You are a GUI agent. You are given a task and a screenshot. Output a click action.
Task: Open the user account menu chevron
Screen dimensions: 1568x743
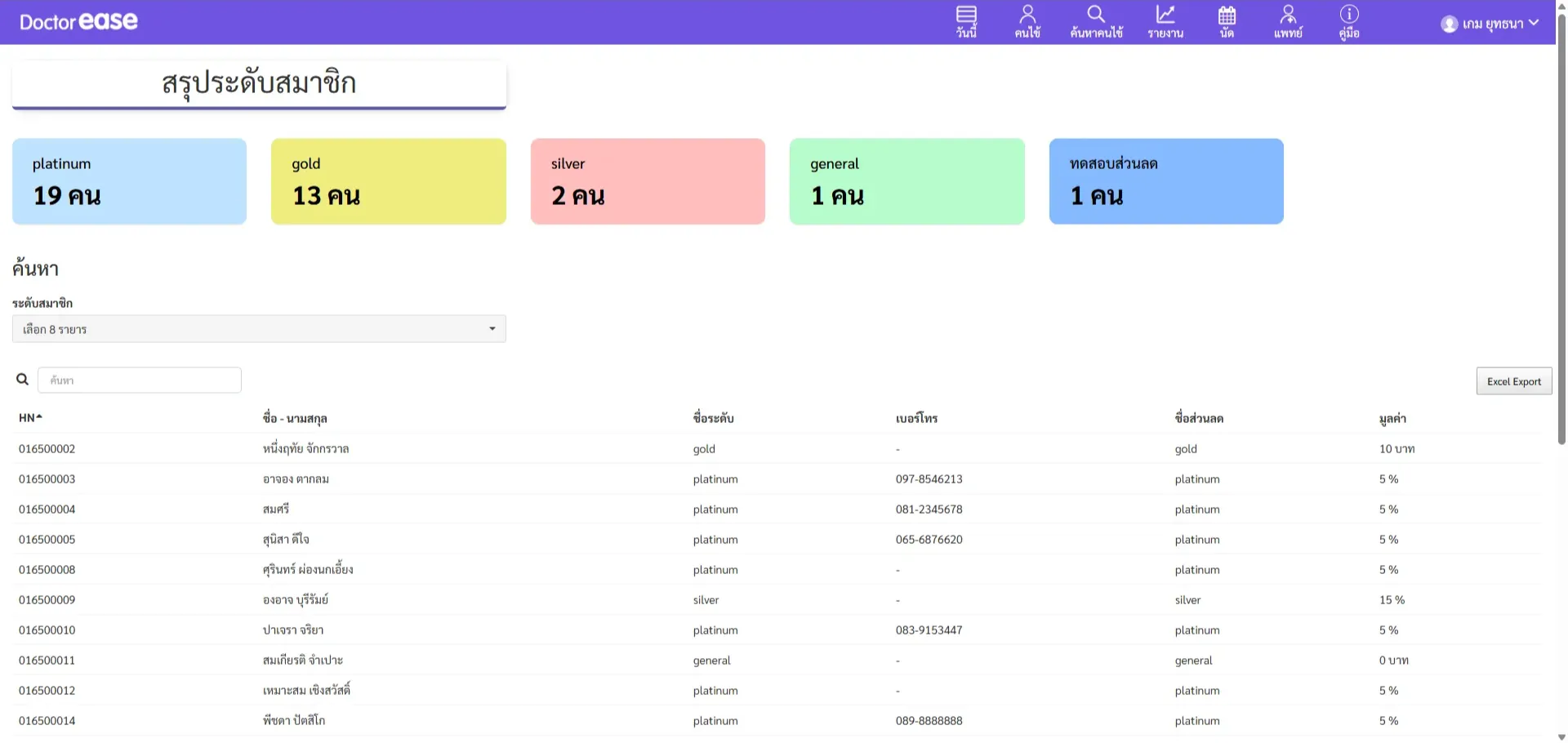click(1534, 23)
